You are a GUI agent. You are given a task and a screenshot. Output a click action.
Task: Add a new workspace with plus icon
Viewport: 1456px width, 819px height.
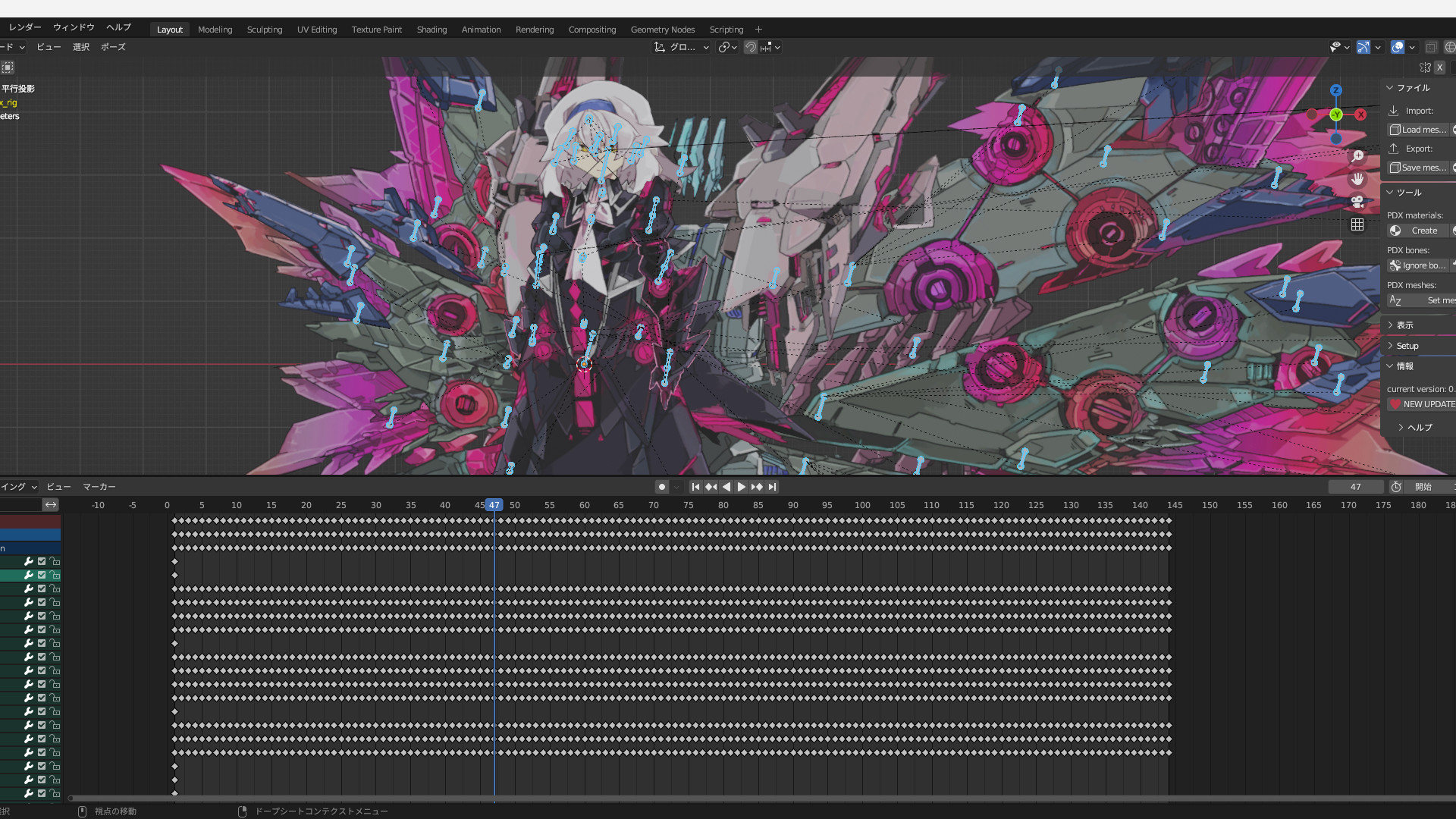758,30
